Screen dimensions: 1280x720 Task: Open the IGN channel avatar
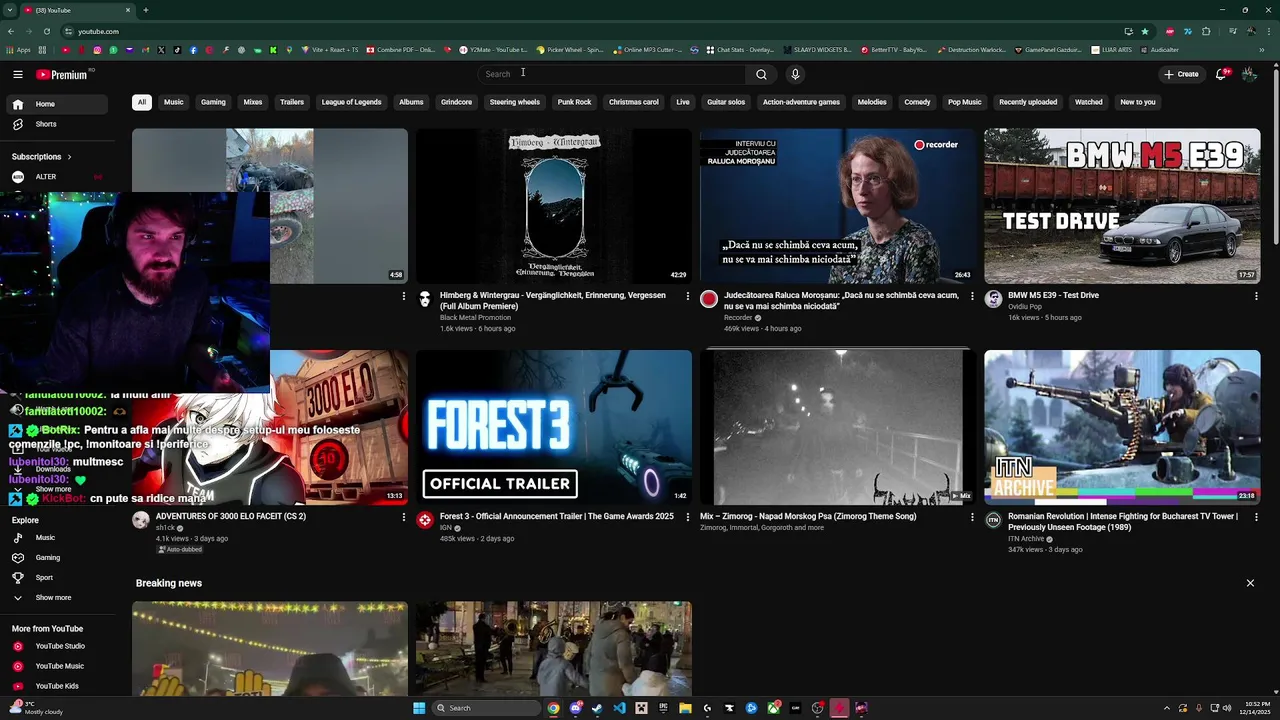[x=425, y=520]
